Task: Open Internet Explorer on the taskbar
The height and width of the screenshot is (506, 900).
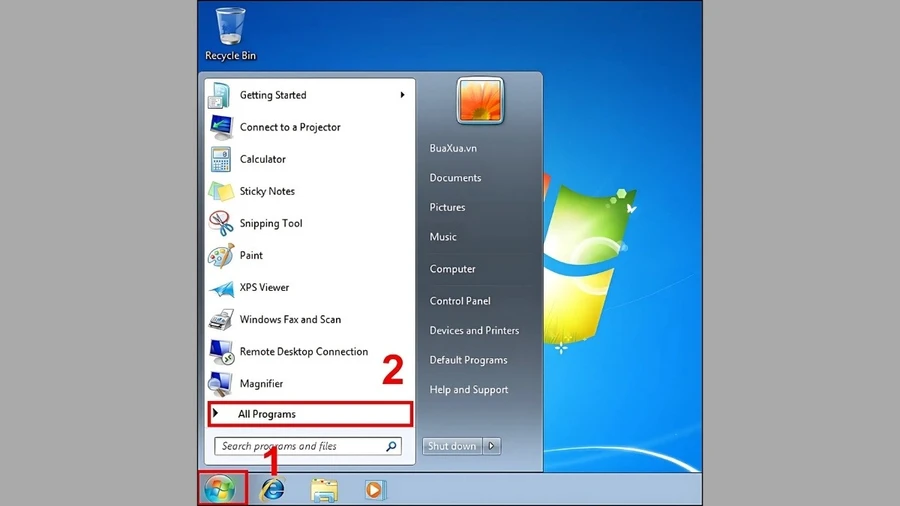Action: [273, 489]
